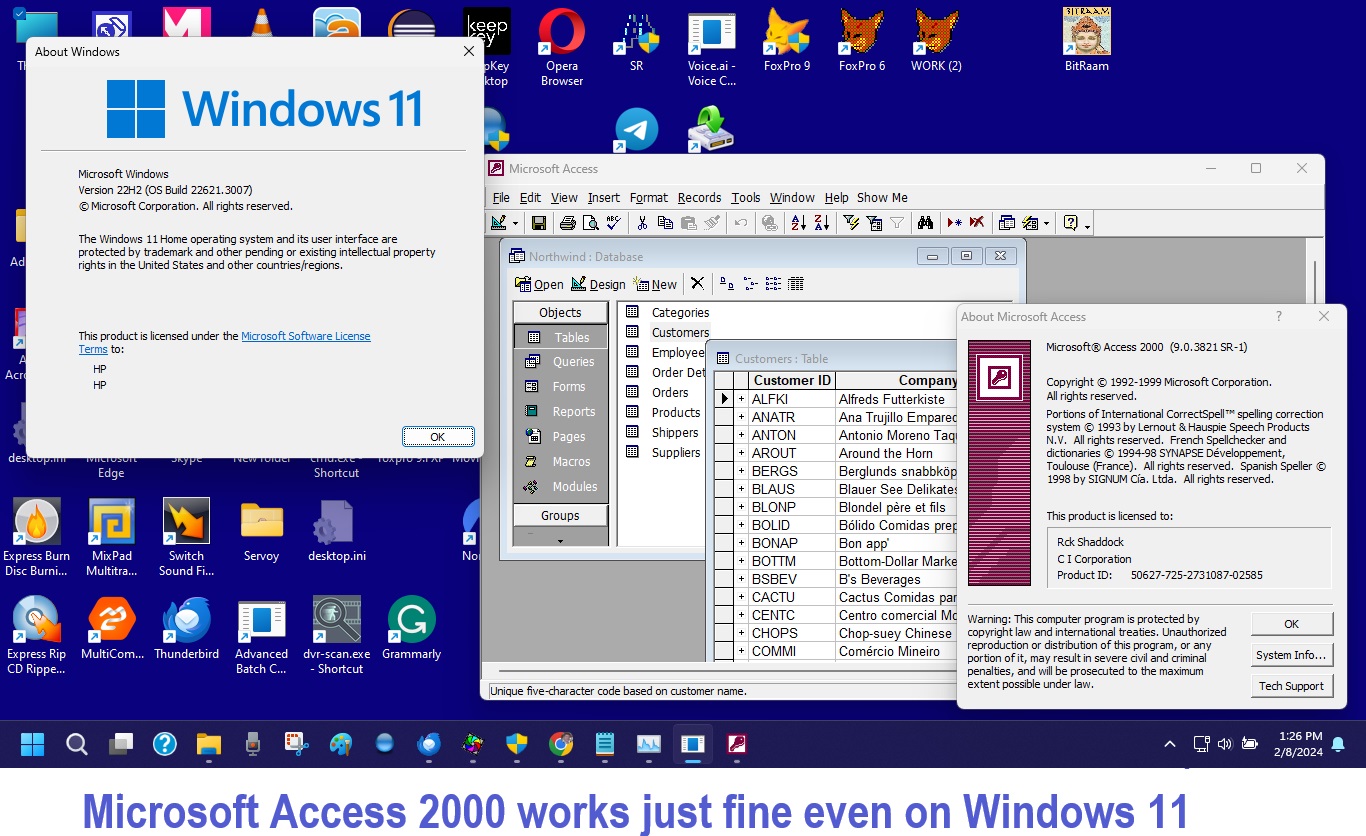The height and width of the screenshot is (836, 1366).
Task: Open the dropdown arrow beside the Help icon
Action: pos(1087,225)
